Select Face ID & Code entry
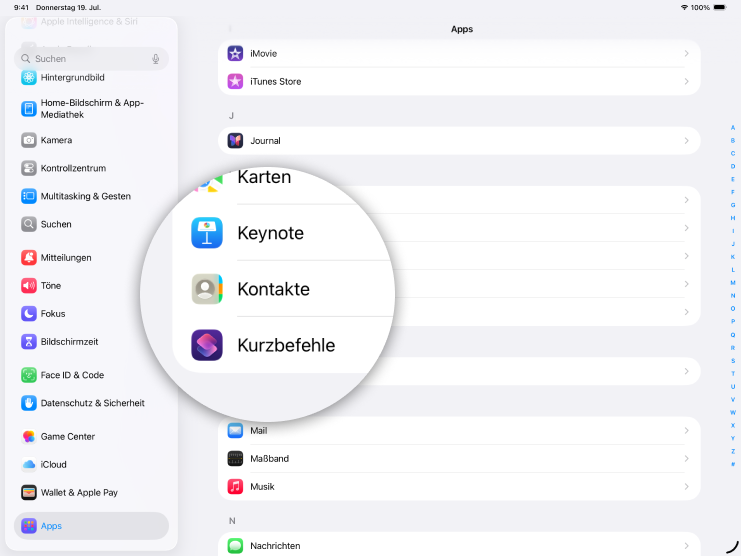The width and height of the screenshot is (741, 556). click(x=72, y=375)
